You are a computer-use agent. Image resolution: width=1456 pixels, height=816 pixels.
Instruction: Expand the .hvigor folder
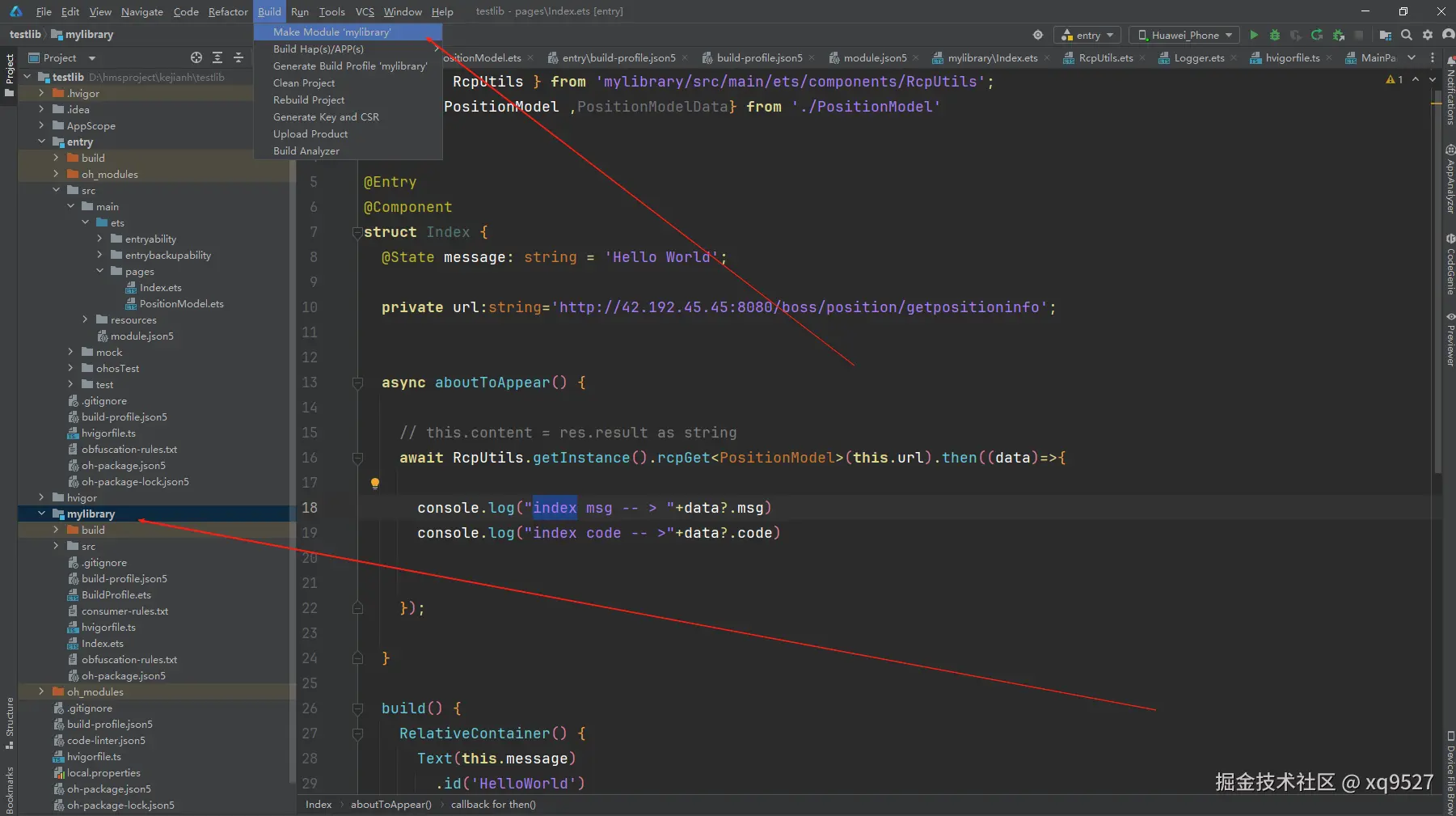pos(42,93)
